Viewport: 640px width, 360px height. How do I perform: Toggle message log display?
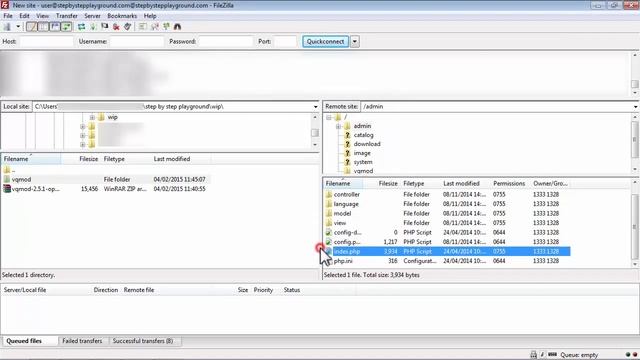tap(31, 27)
